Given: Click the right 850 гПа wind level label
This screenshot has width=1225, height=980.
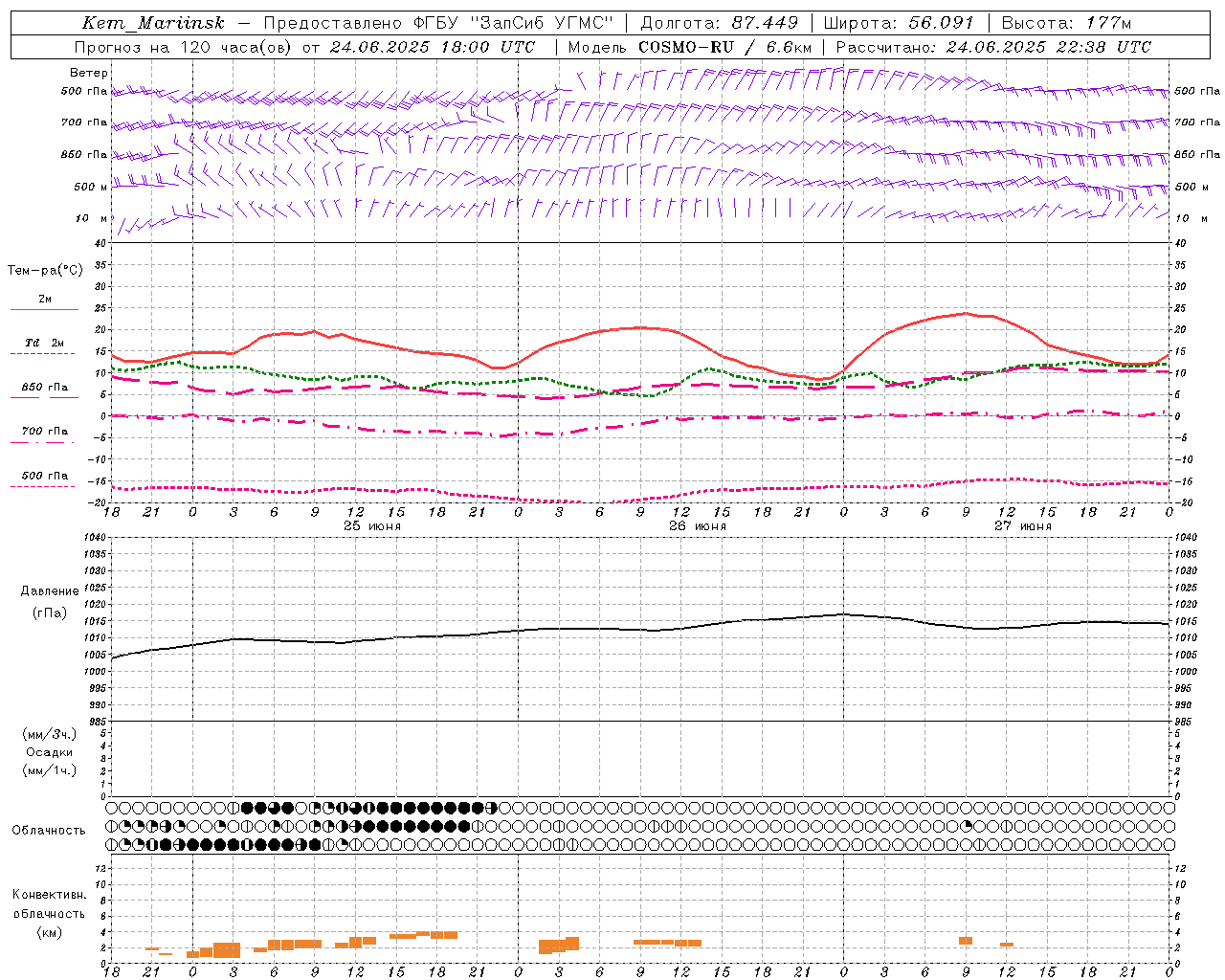Looking at the screenshot, I should (1197, 154).
